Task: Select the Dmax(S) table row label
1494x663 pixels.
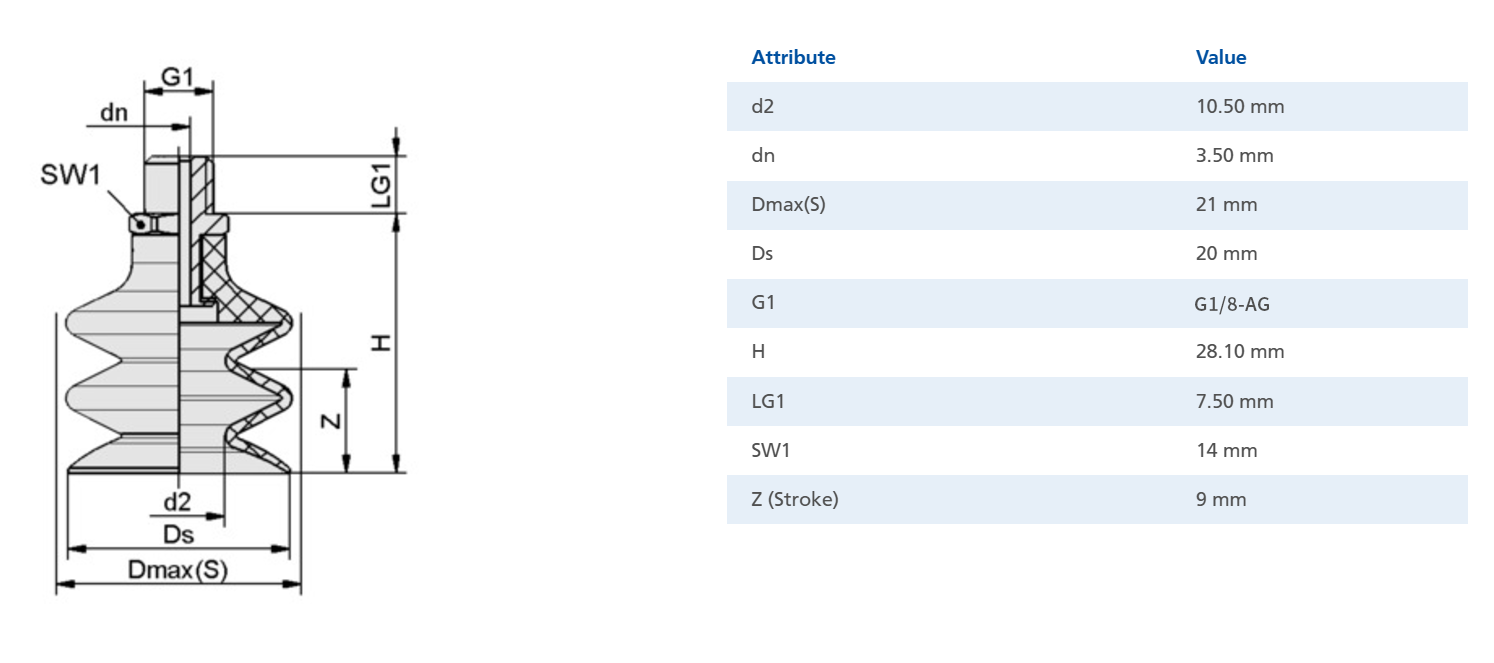Action: [x=788, y=205]
